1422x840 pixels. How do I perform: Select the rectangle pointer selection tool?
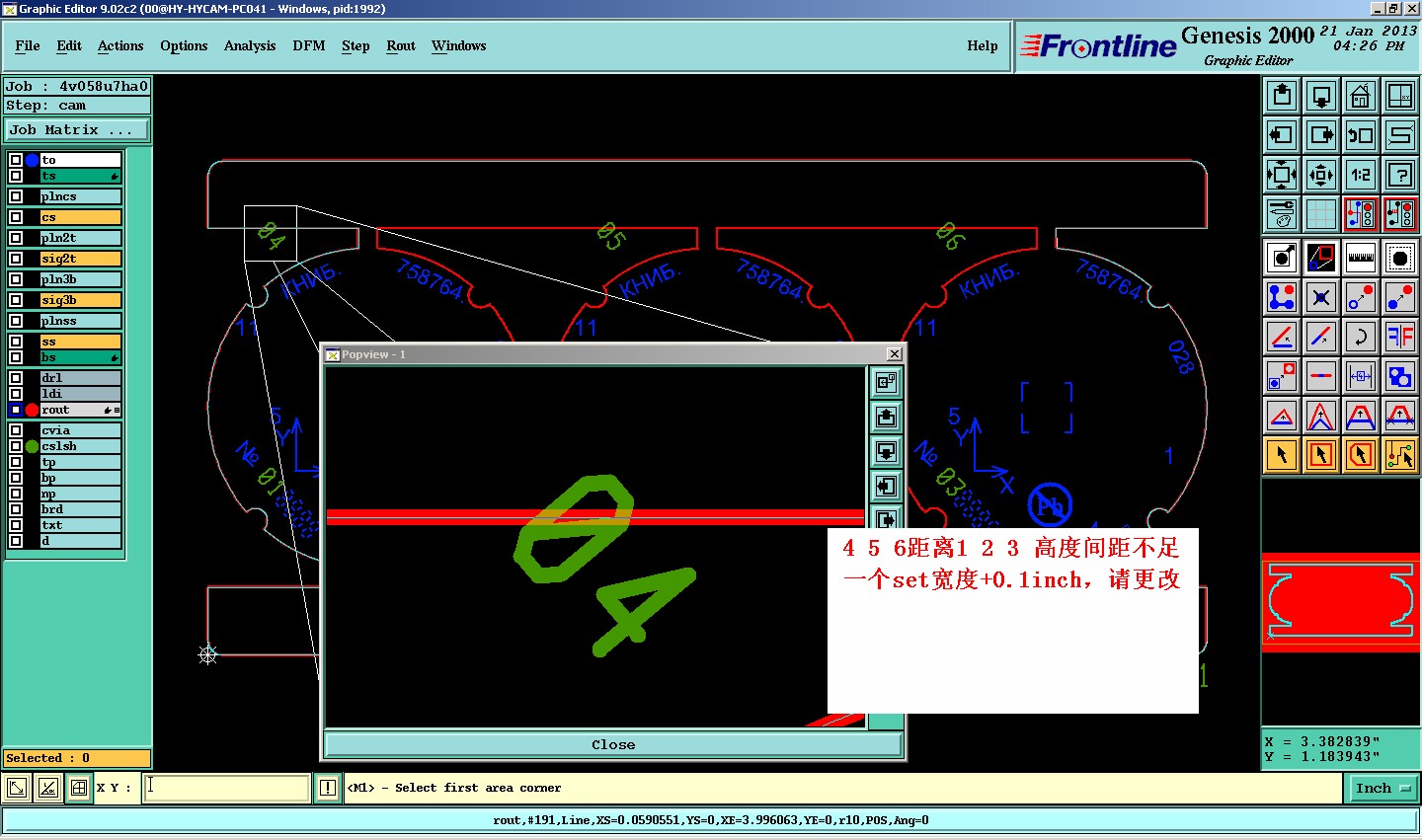(x=1321, y=455)
